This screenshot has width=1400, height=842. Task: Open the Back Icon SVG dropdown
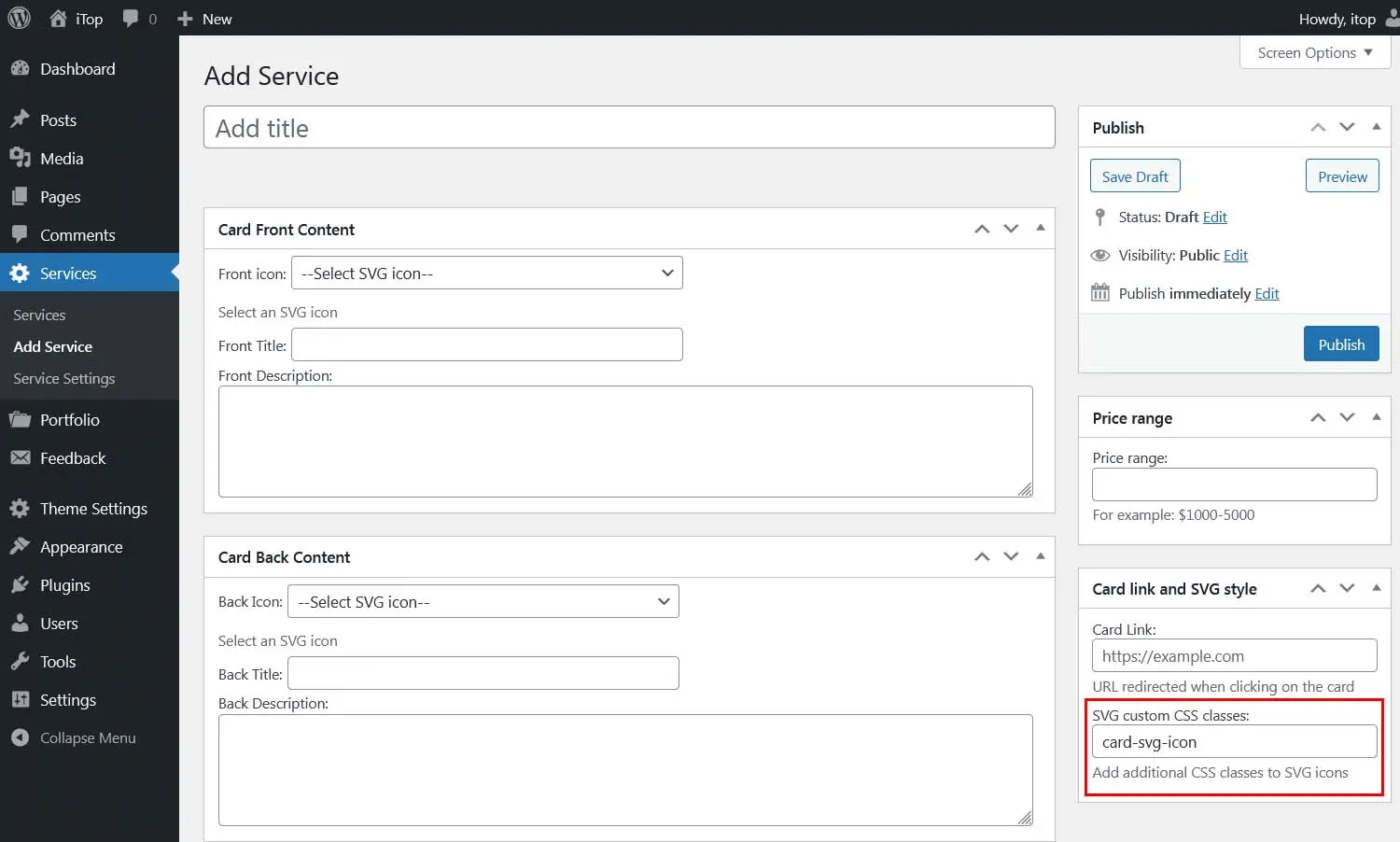coord(483,601)
